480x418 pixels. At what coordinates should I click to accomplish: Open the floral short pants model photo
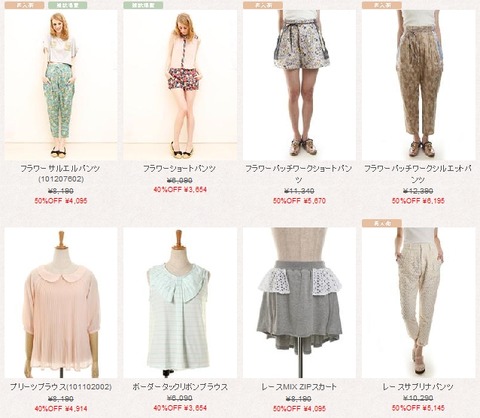[x=180, y=85]
